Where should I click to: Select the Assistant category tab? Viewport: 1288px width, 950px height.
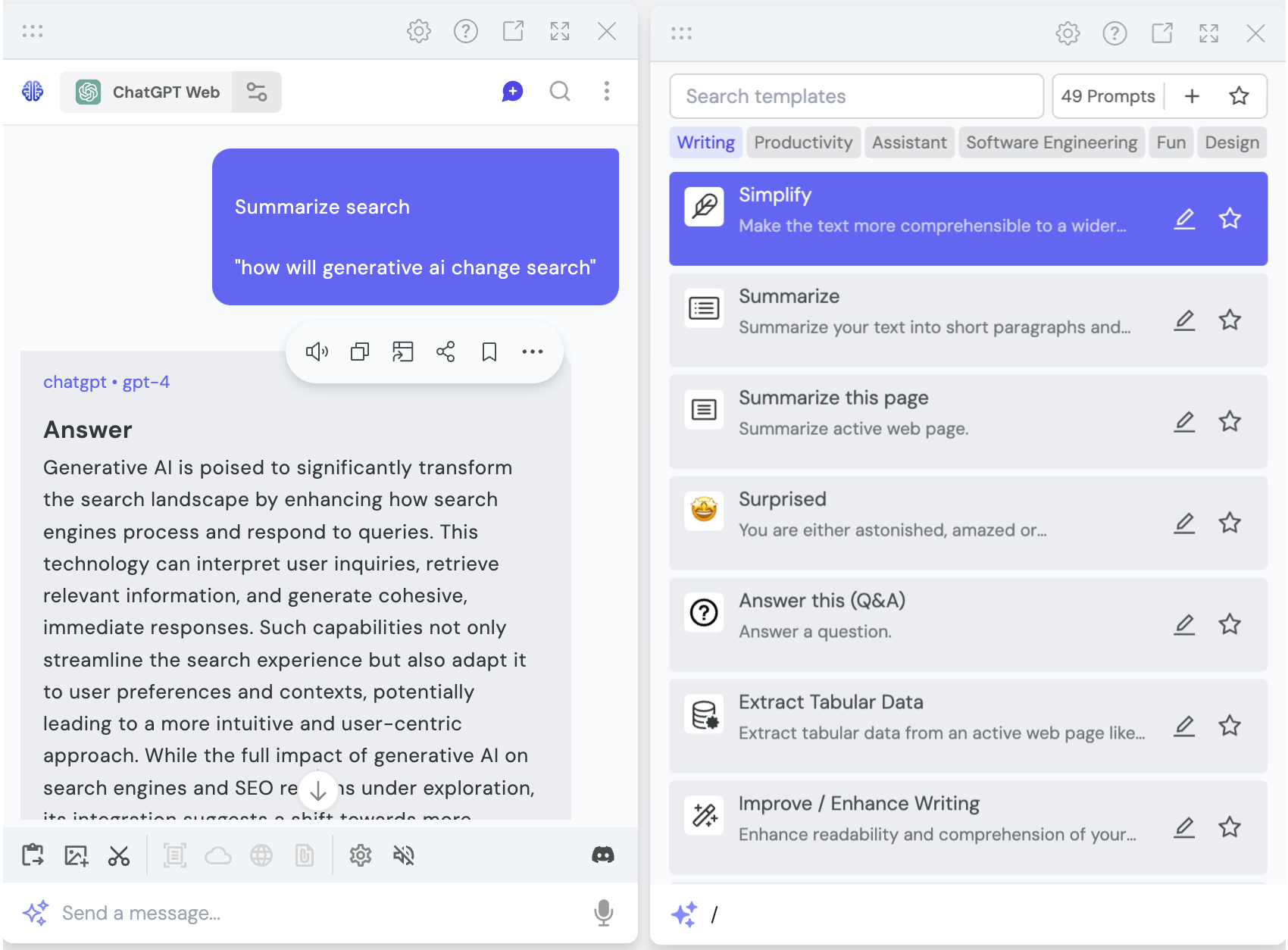909,142
